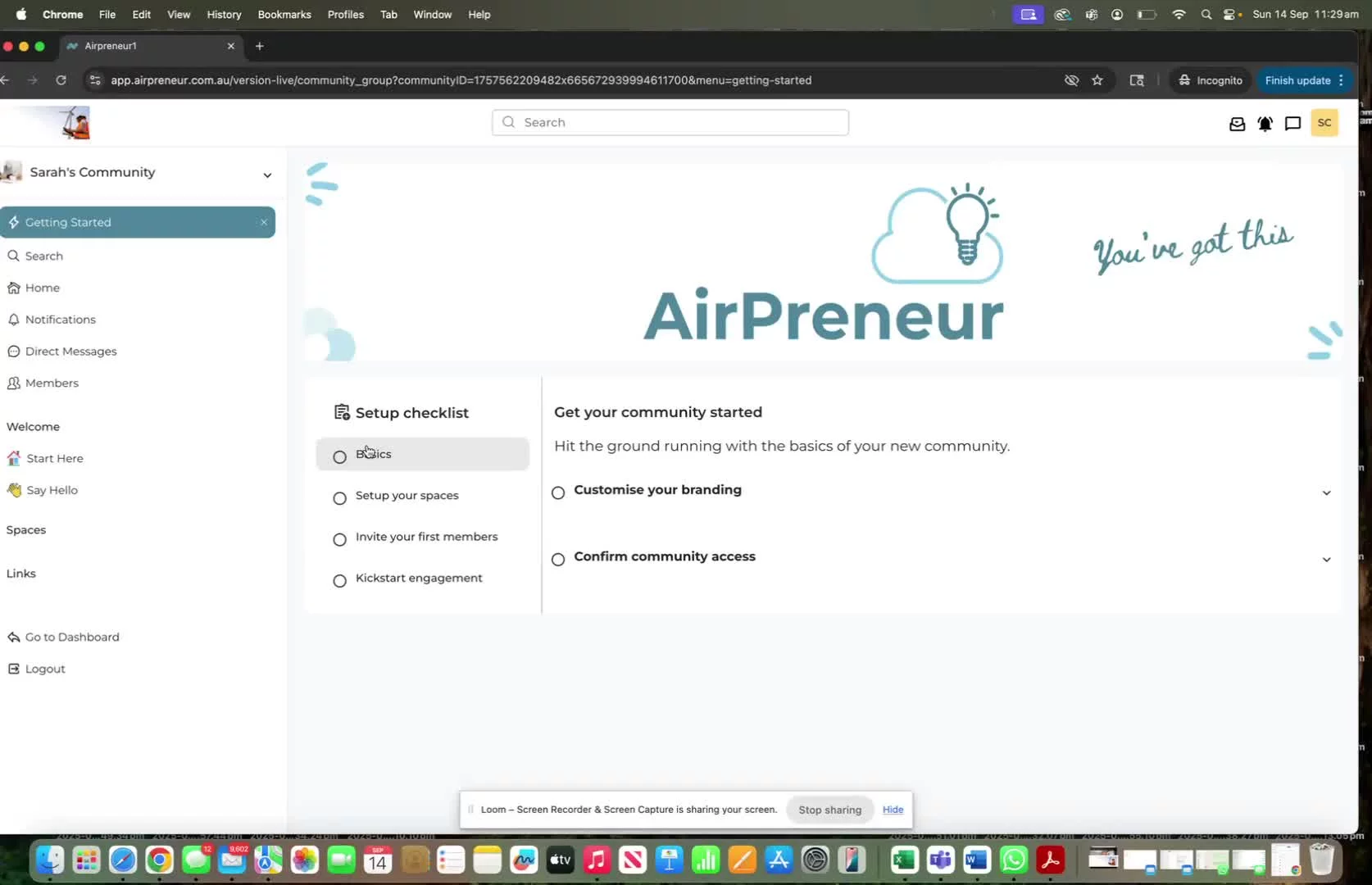
Task: Open Chrome from the dock
Action: (159, 860)
